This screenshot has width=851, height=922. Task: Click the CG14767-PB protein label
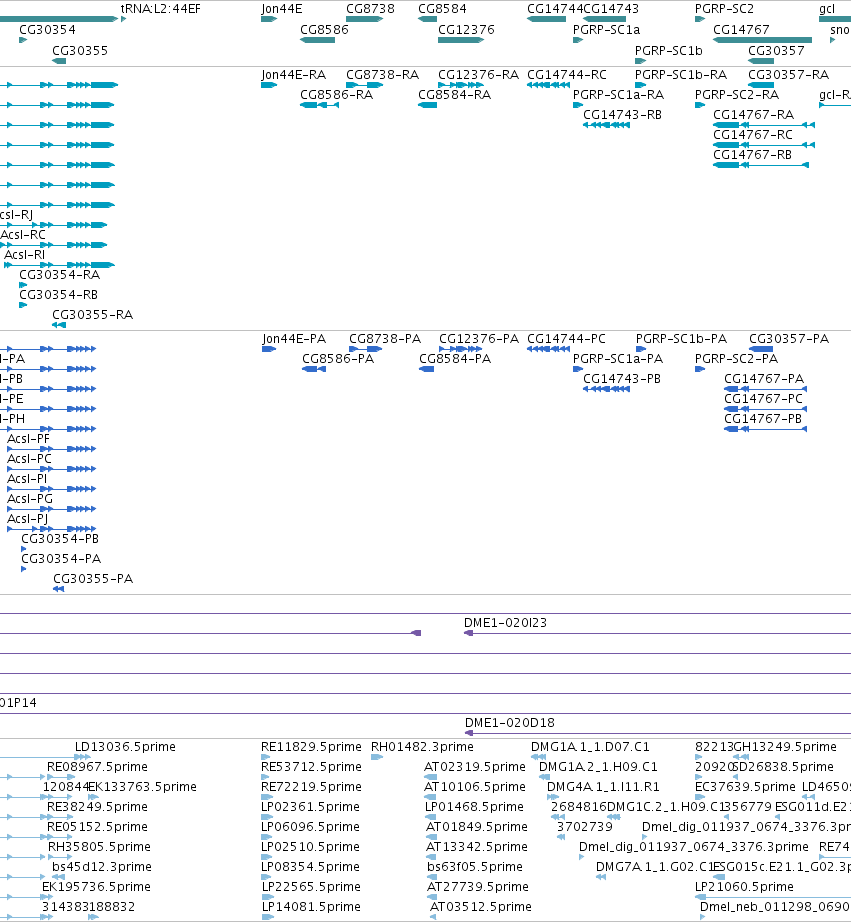tap(763, 419)
